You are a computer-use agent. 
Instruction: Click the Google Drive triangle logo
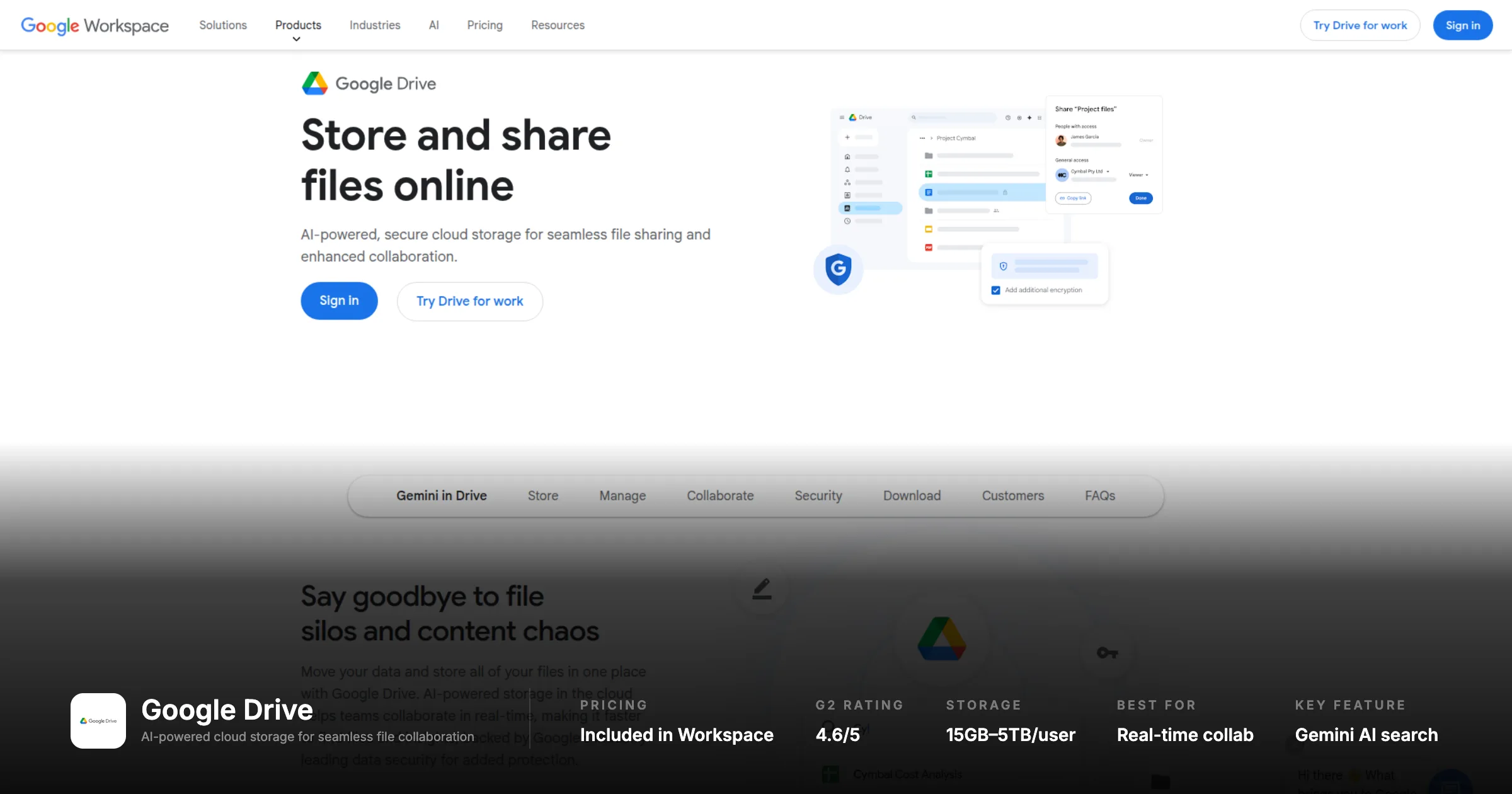tap(314, 83)
